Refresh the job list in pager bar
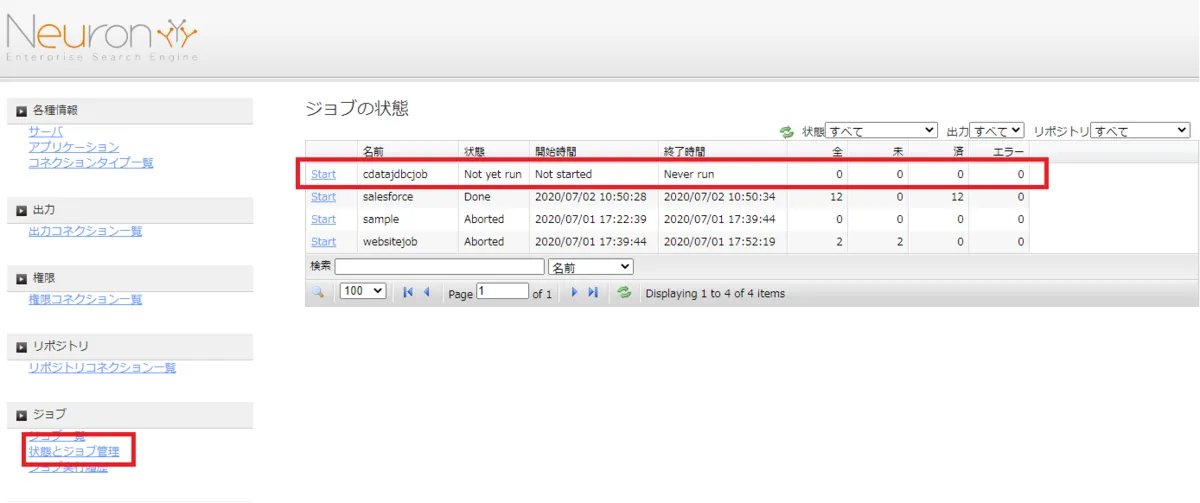 624,292
